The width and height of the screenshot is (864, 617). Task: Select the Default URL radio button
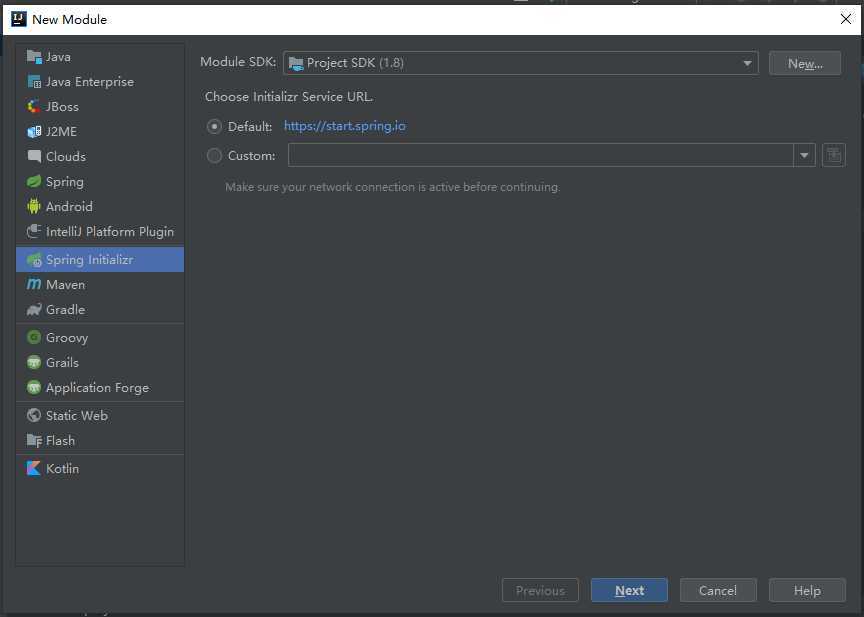tap(214, 127)
